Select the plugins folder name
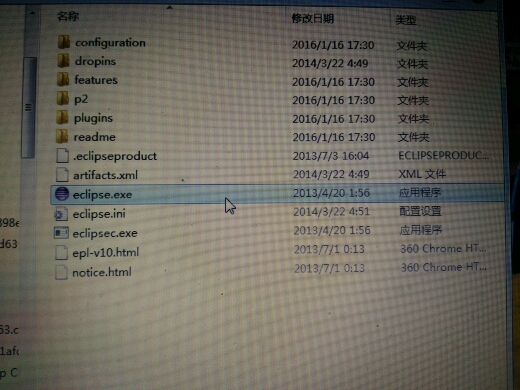 (93, 118)
